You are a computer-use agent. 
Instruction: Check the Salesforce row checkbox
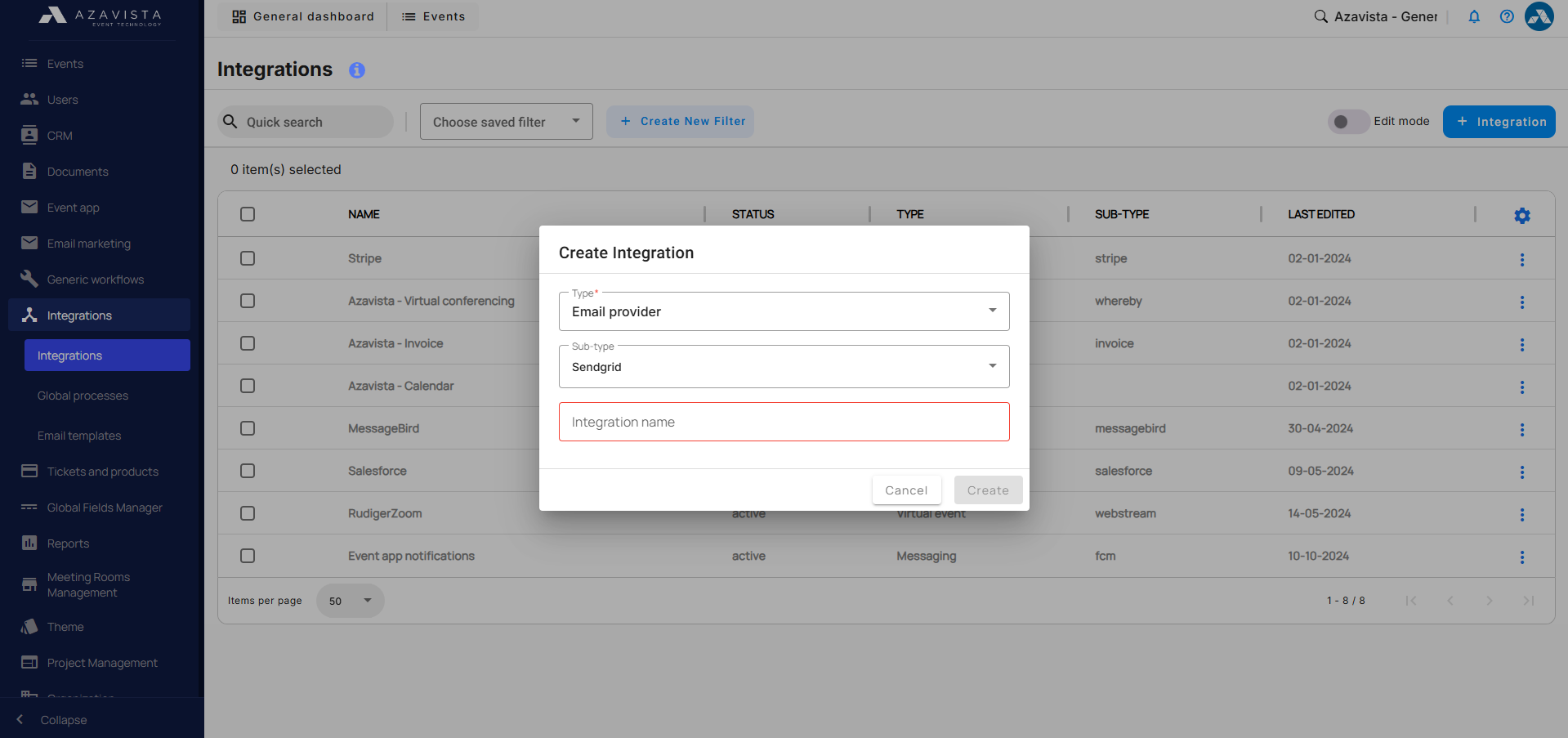click(248, 471)
